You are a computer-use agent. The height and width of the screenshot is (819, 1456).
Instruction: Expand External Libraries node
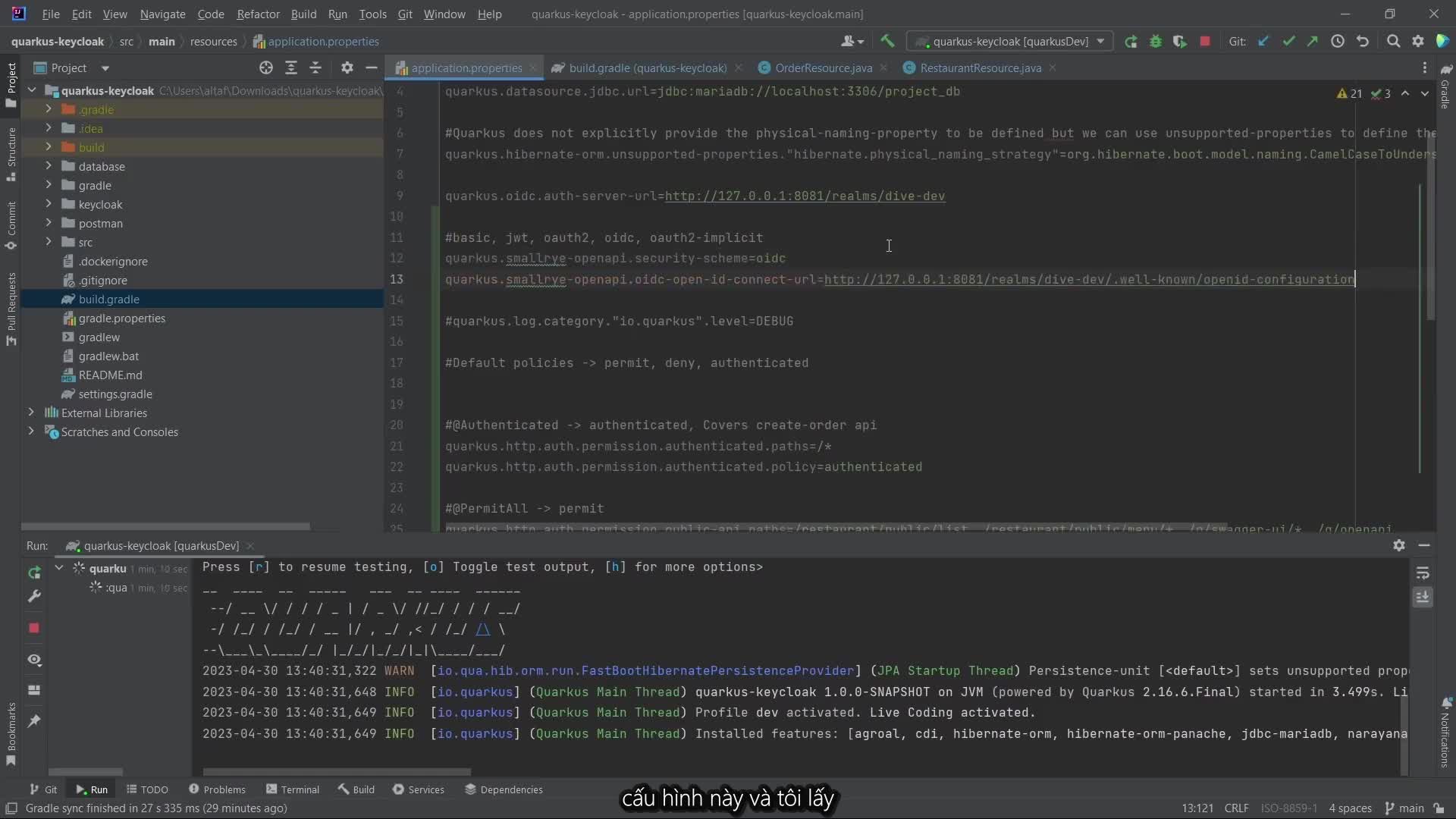coord(31,413)
